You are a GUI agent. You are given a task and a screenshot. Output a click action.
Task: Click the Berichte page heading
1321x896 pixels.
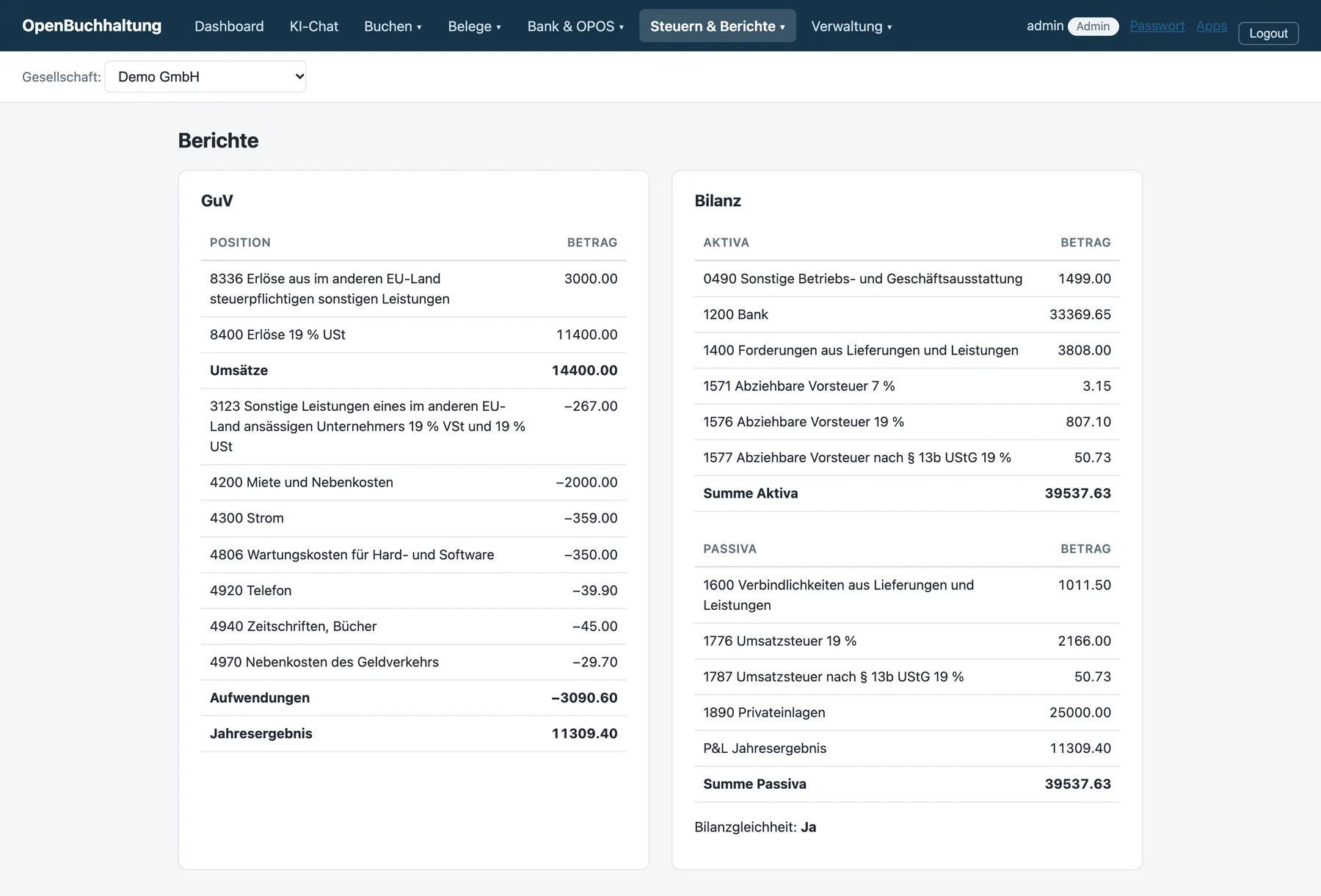(218, 140)
